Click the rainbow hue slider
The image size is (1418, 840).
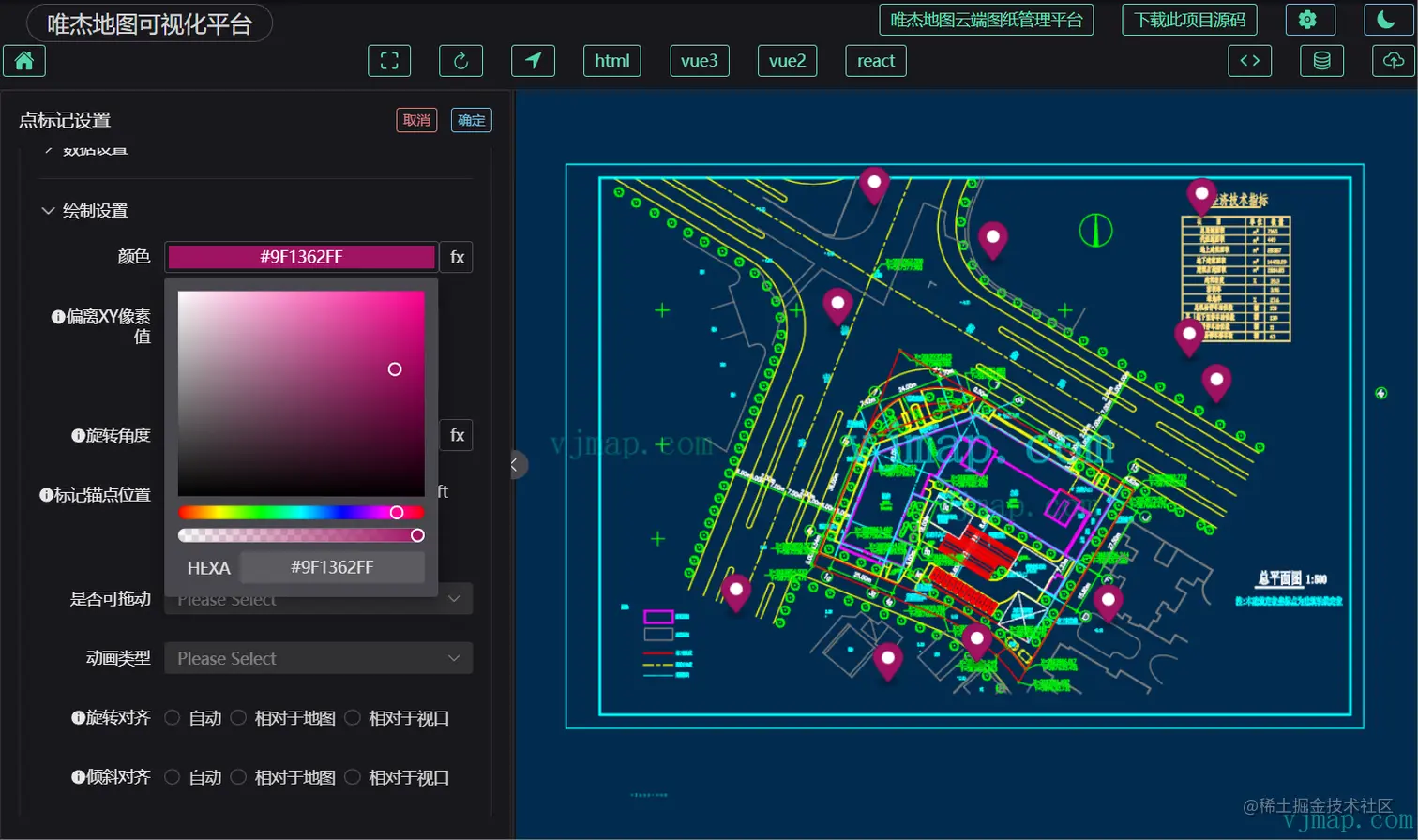[x=301, y=512]
